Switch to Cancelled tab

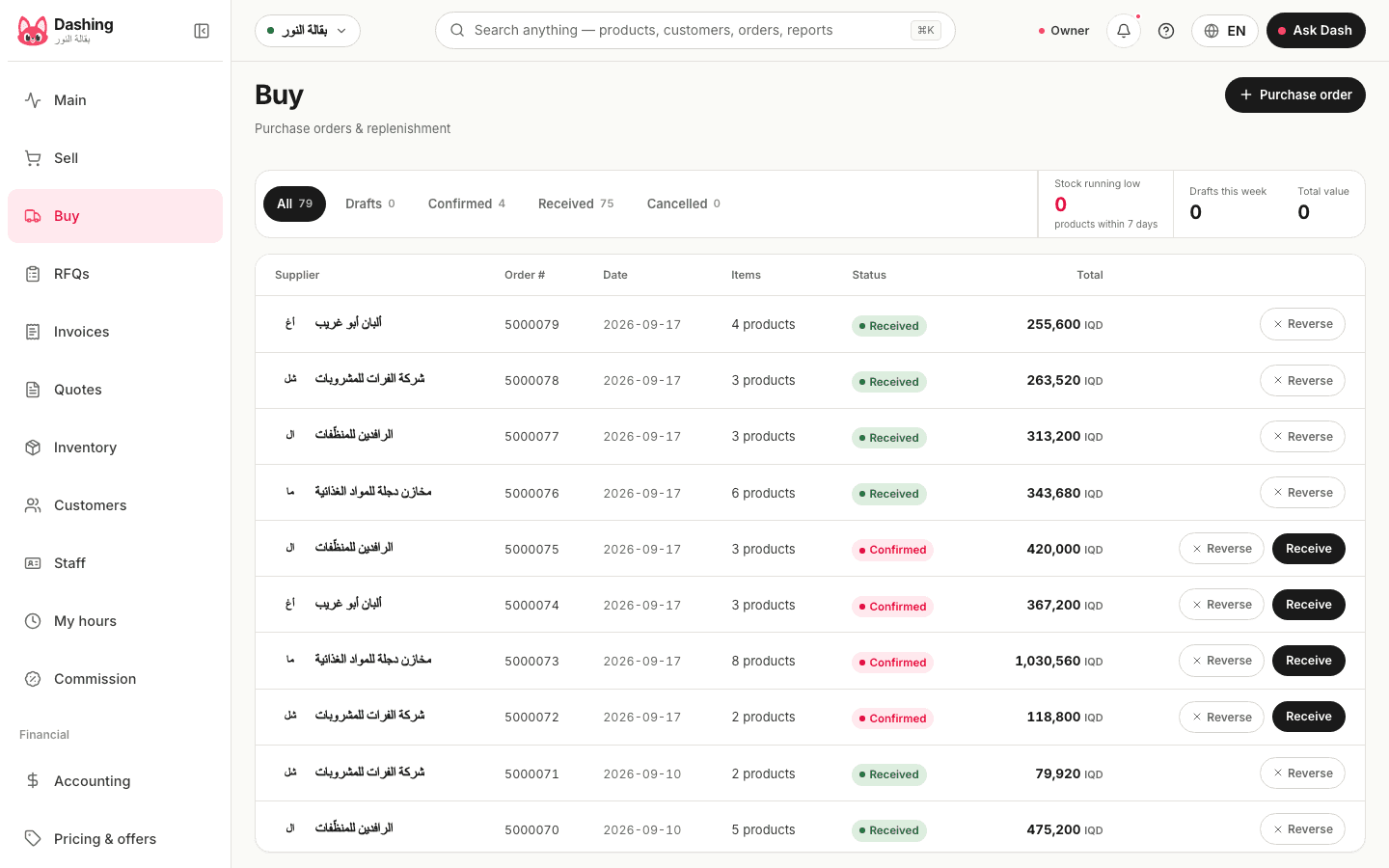tap(684, 203)
